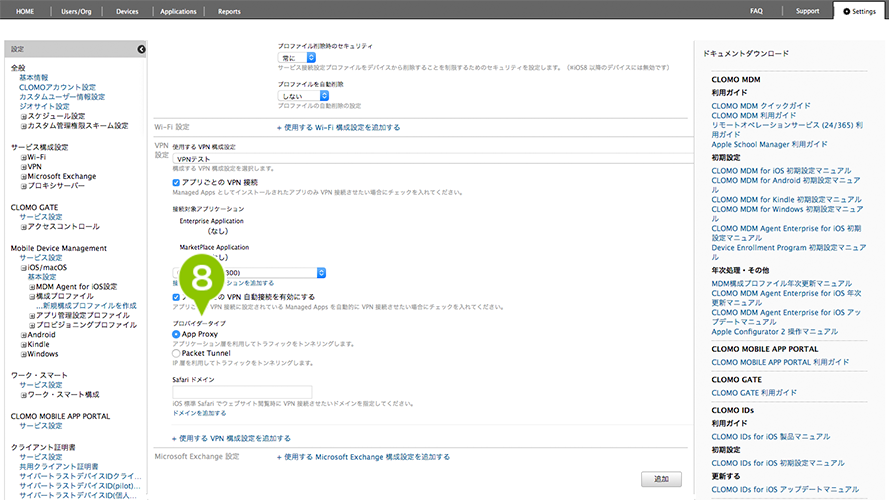Open CLOMO GATE 利用ガイド link
The image size is (889, 500).
[754, 393]
